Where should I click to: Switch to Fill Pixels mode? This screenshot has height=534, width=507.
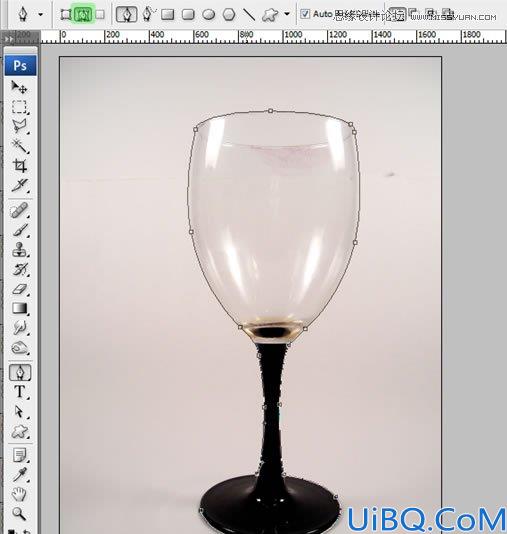pos(100,15)
